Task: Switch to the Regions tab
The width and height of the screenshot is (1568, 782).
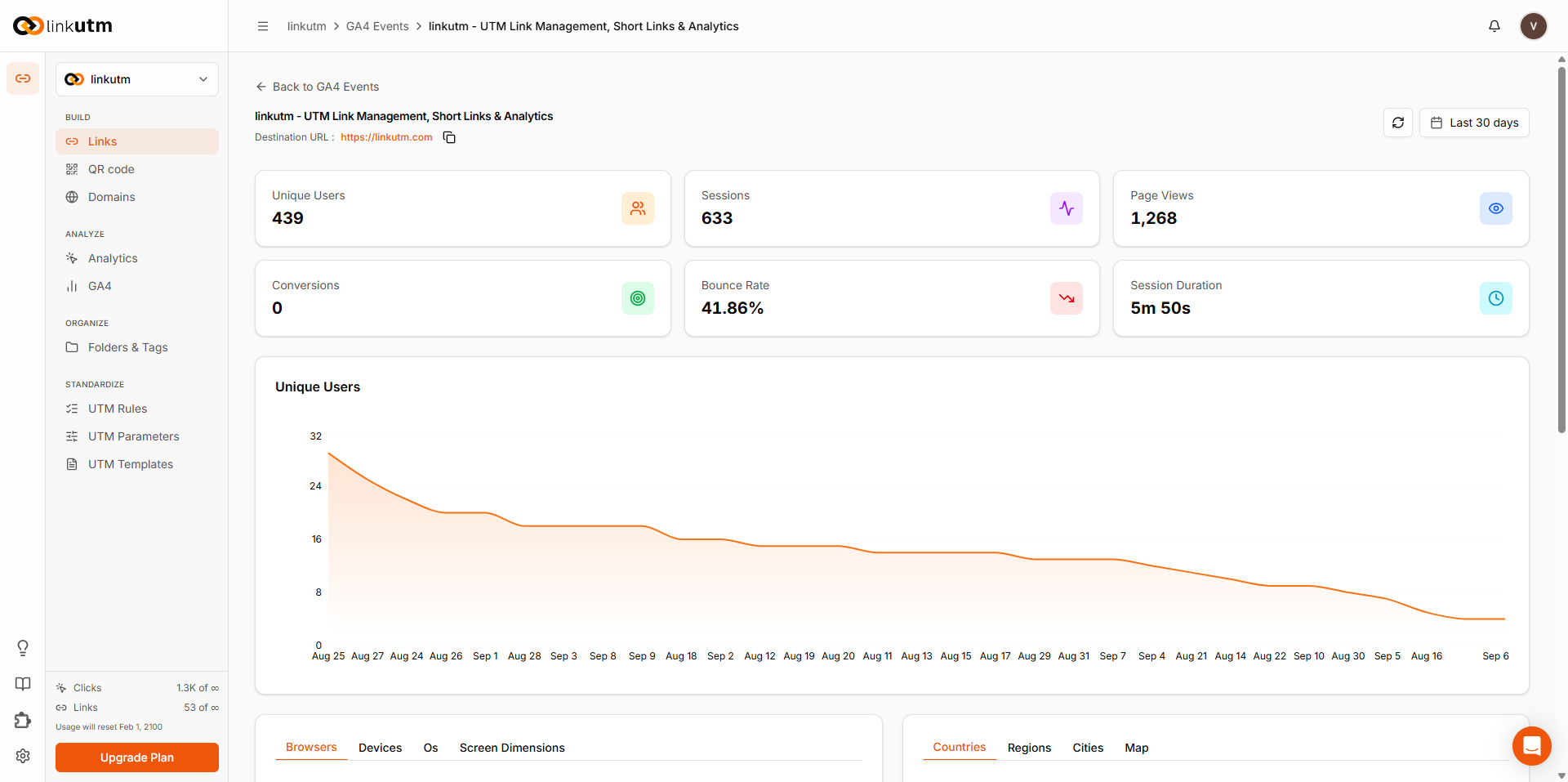Action: (x=1029, y=748)
